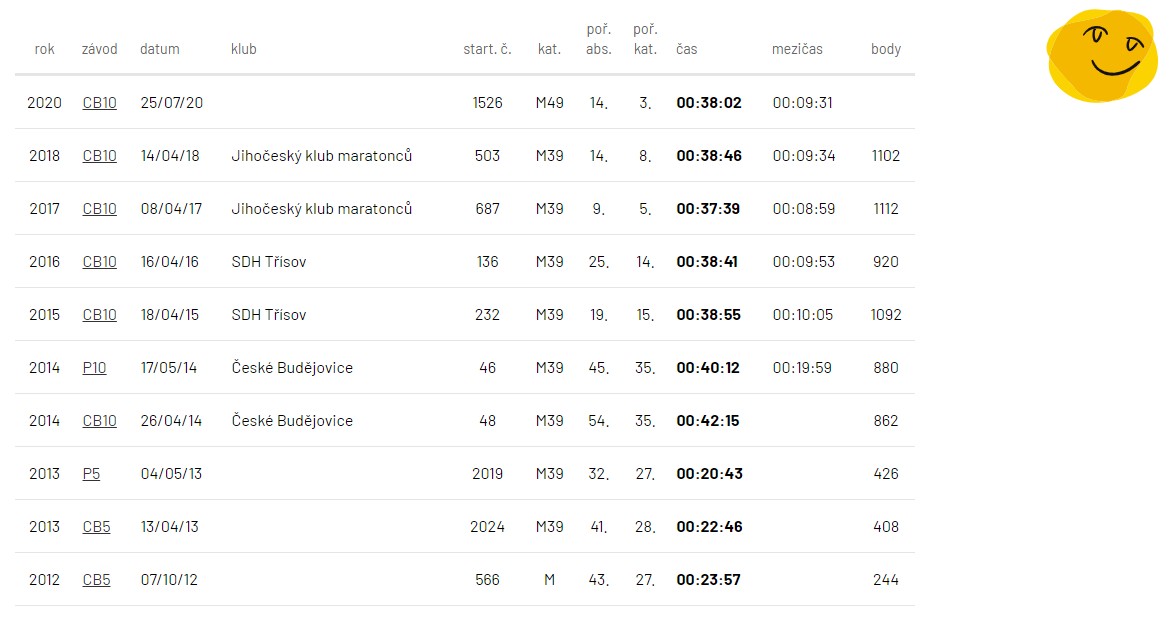Select the time 00:37:39 in the 2017 row
Screen dimensions: 1173x632
point(708,209)
